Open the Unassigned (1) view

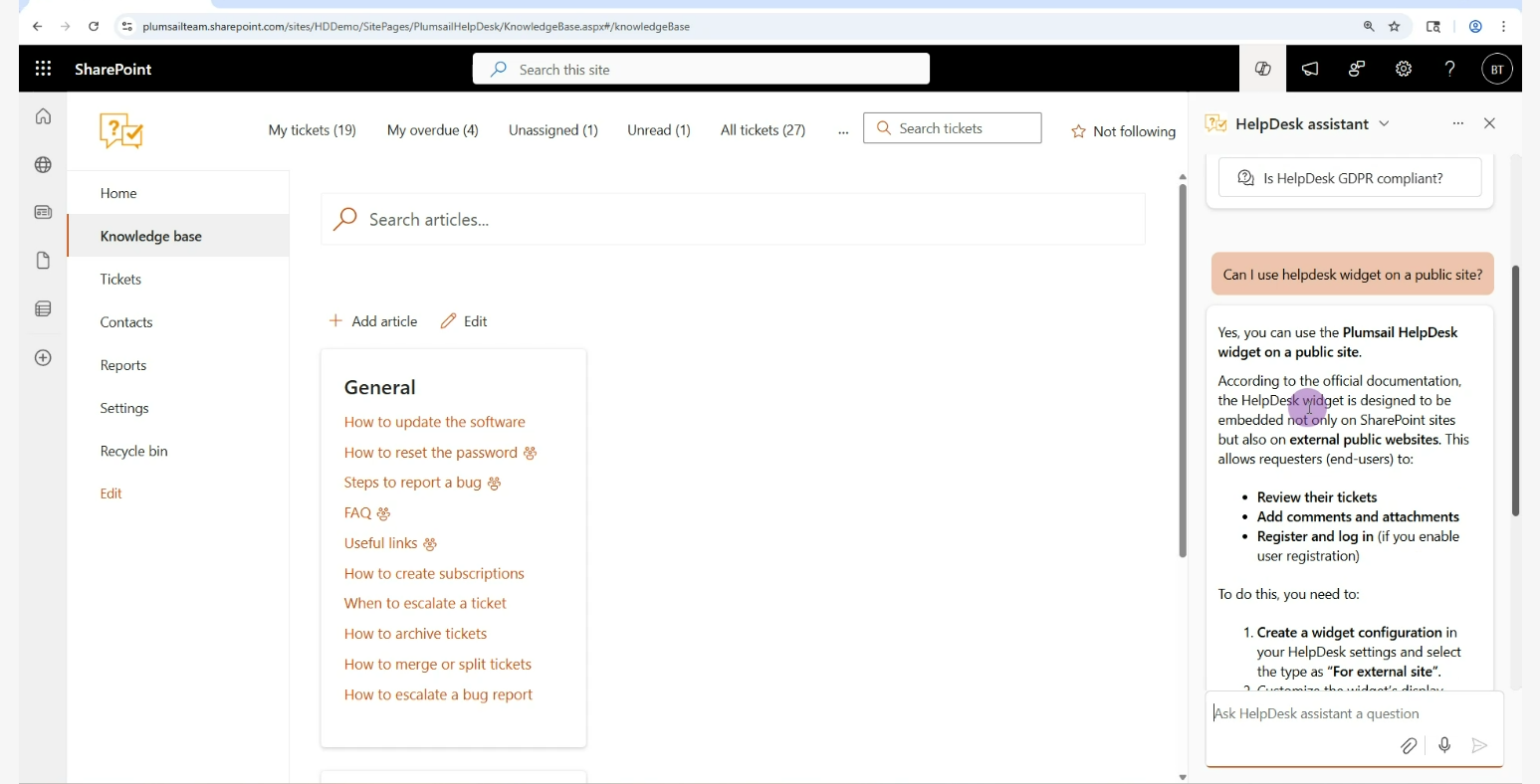[x=553, y=130]
